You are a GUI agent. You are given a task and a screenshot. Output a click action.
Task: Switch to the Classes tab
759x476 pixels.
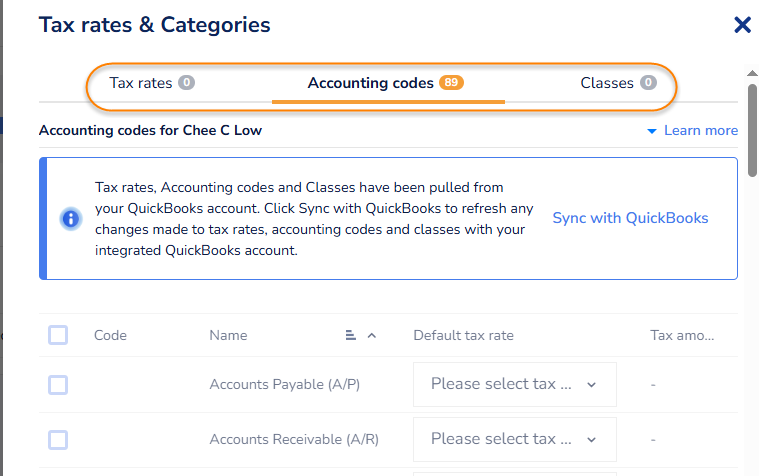pos(607,83)
